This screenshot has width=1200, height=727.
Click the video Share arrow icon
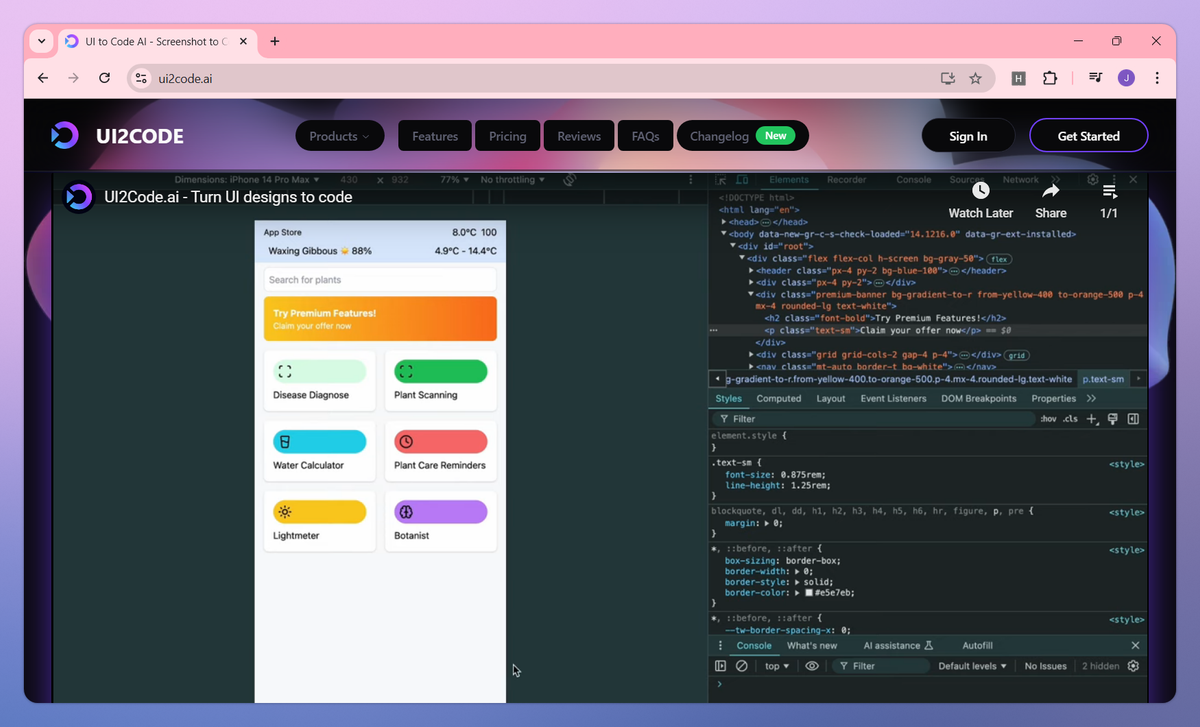pos(1050,190)
